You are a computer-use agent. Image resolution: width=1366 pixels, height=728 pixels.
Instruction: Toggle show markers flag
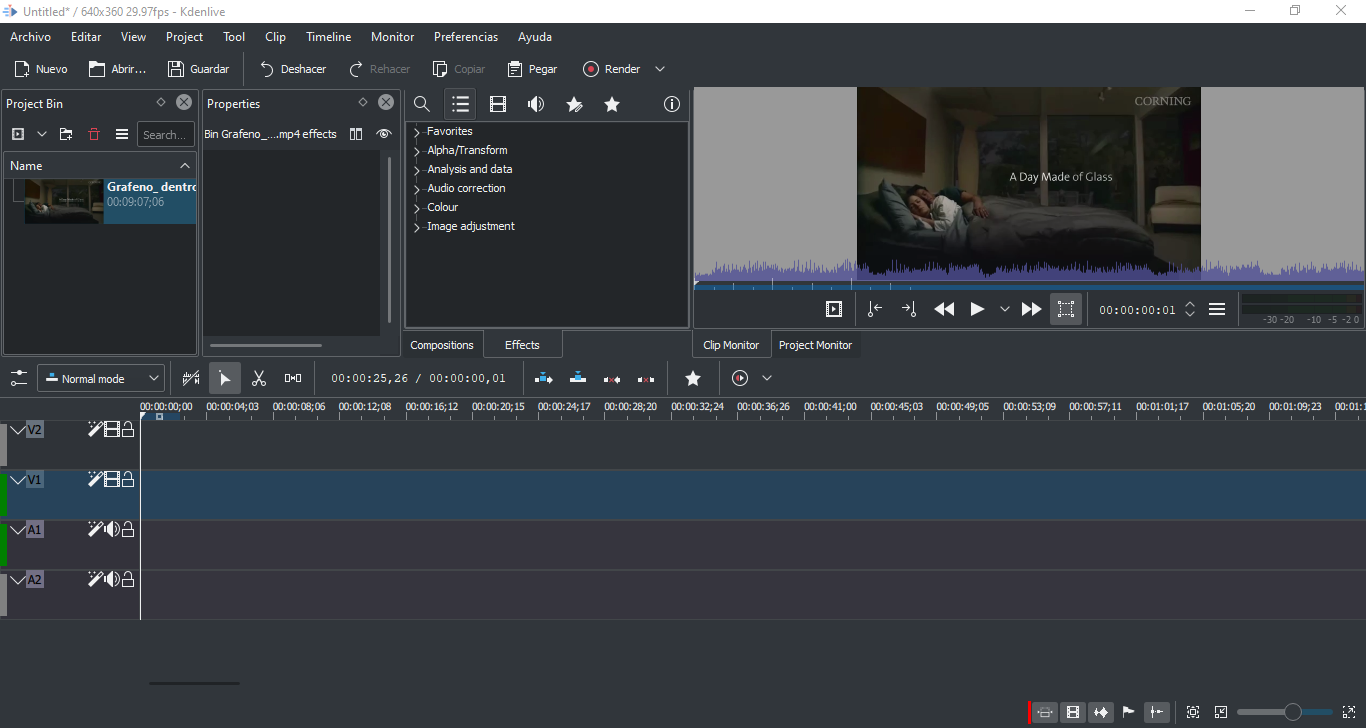tap(1129, 712)
